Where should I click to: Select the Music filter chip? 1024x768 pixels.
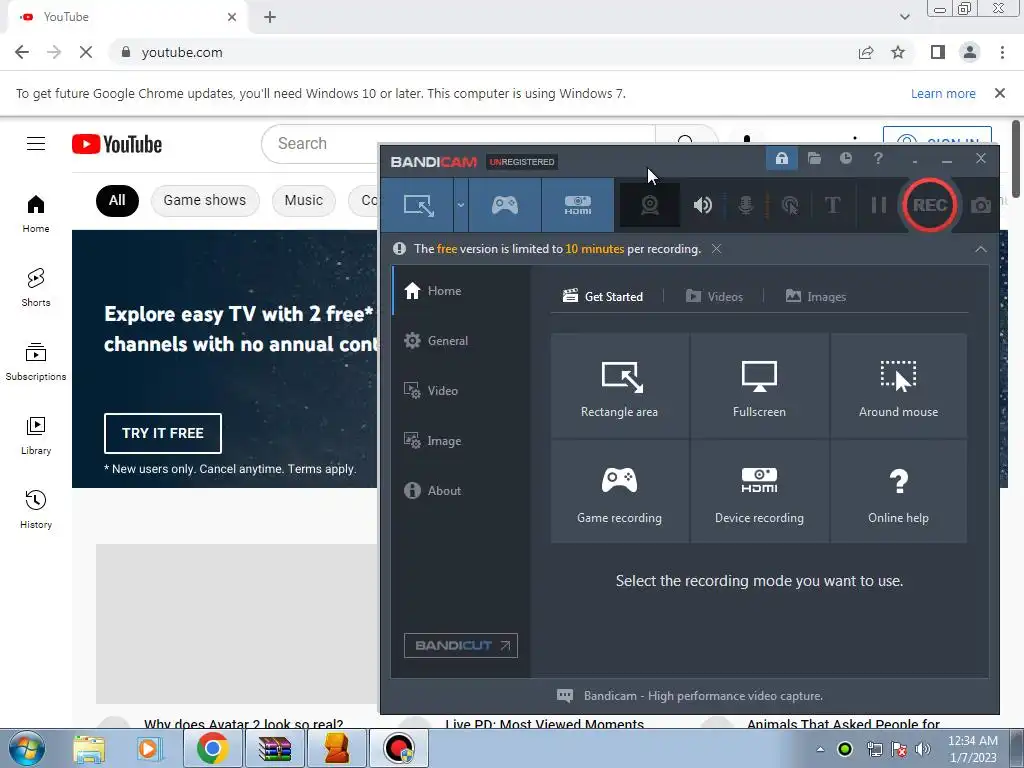(304, 200)
